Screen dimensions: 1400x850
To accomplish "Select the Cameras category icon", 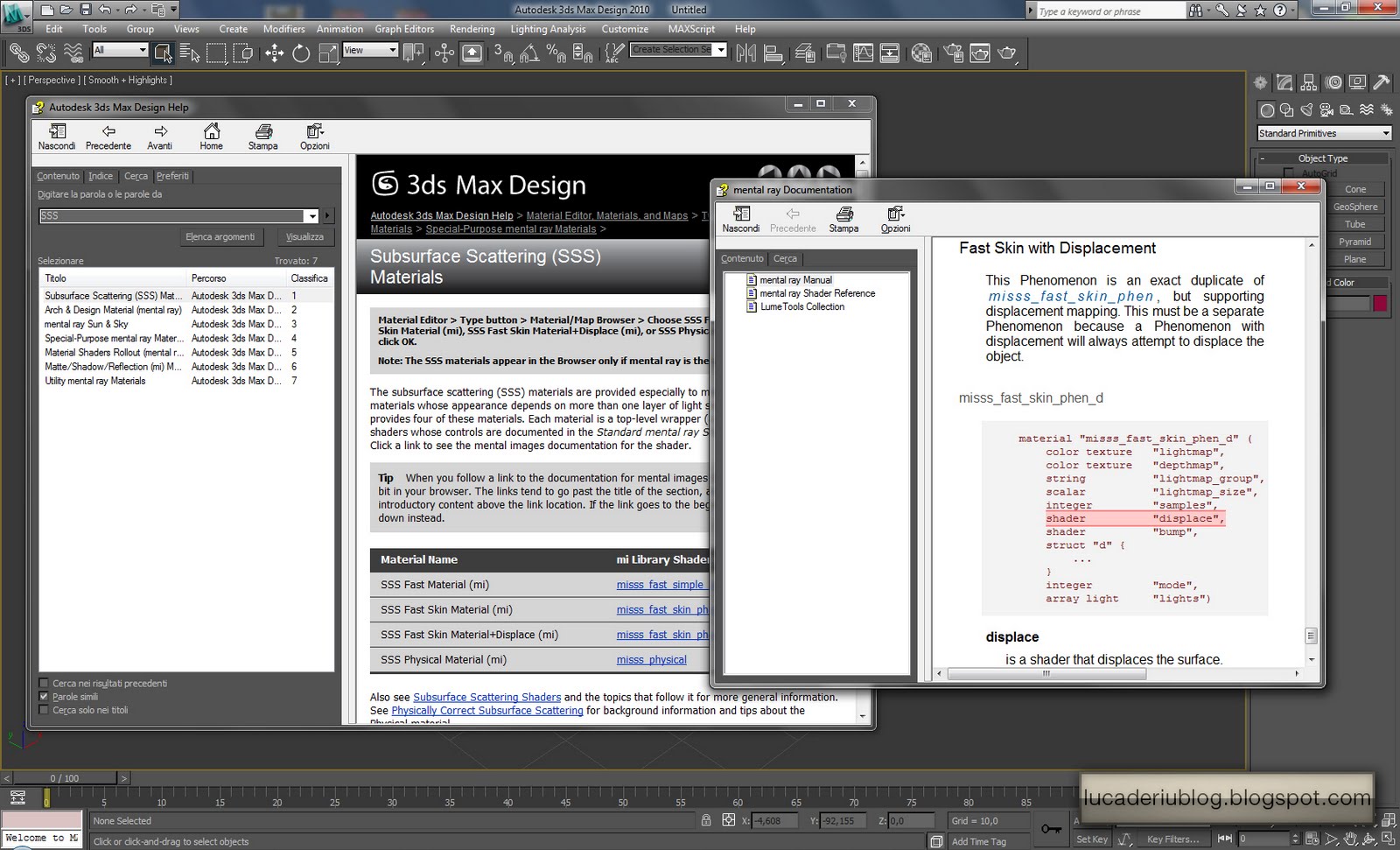I will coord(1326,109).
